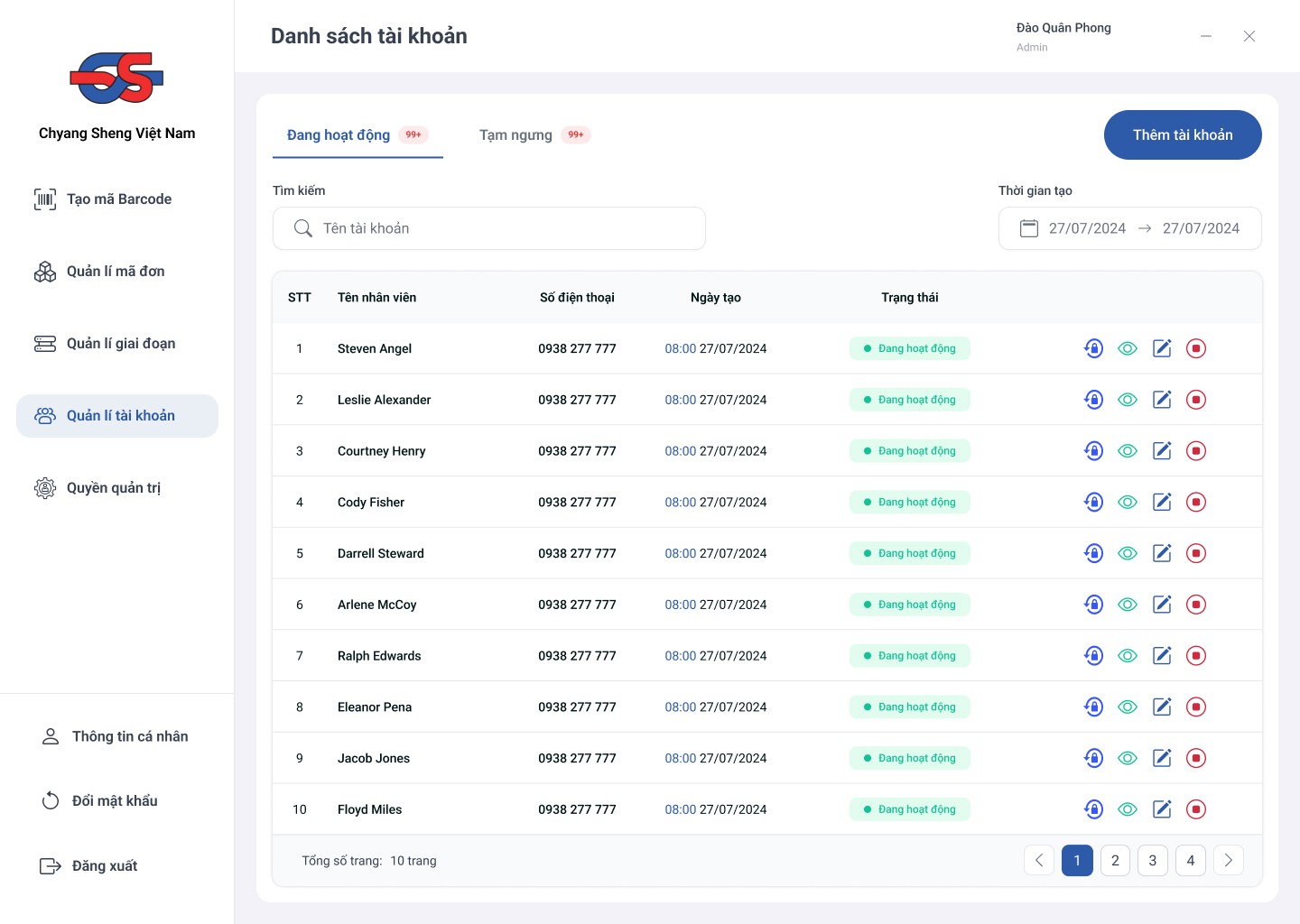This screenshot has height=924, width=1300.
Task: Open Đào Quân Phong admin profile
Action: (x=1063, y=36)
